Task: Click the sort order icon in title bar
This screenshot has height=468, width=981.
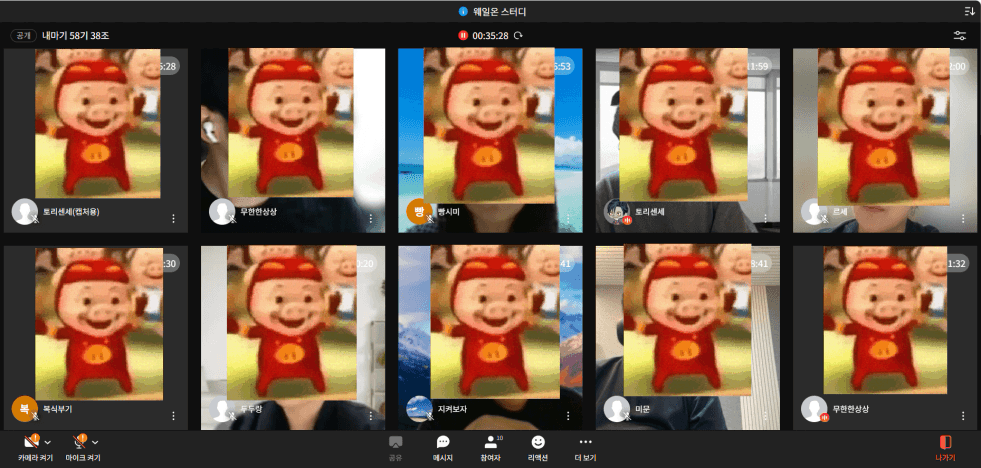Action: 969,11
